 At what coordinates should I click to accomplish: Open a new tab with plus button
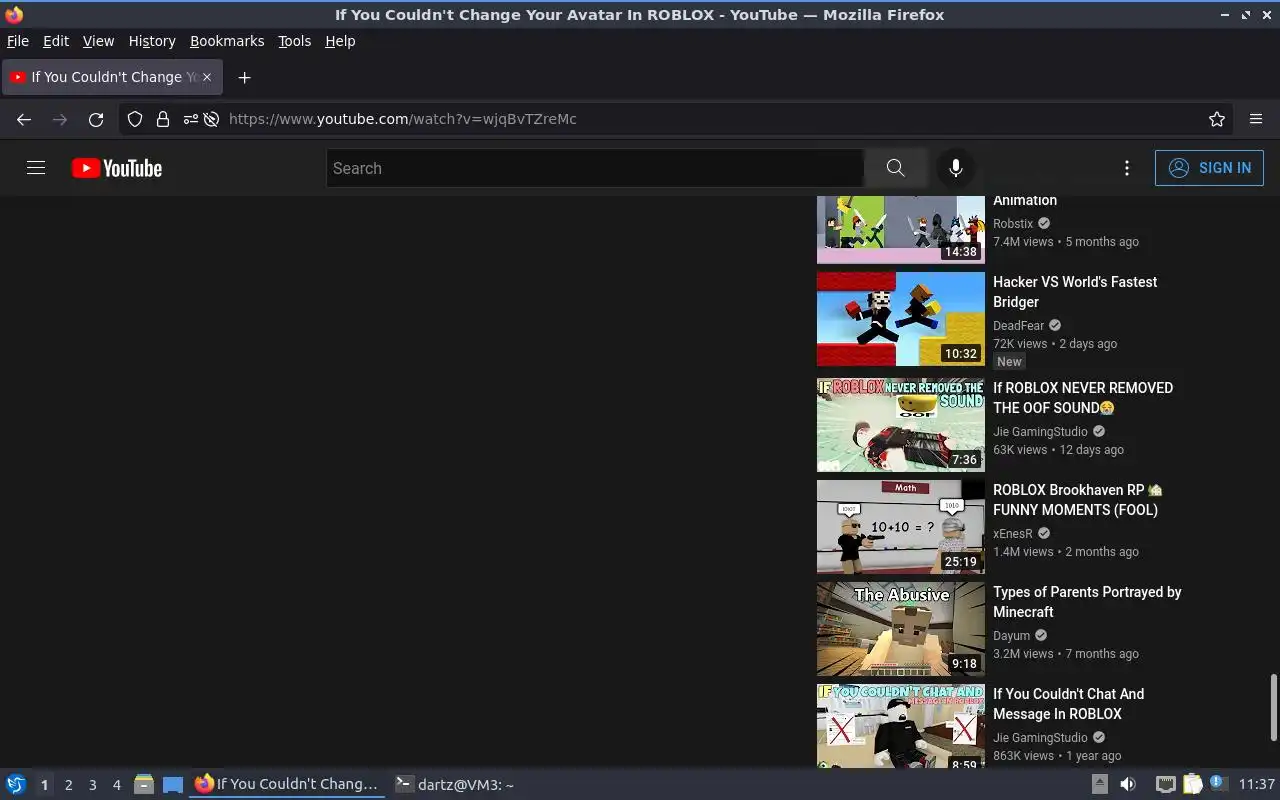pos(244,77)
